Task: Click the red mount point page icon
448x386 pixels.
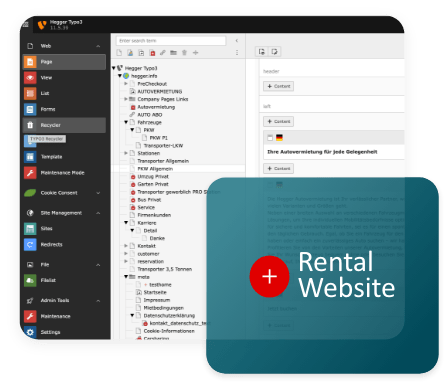Action: (x=152, y=53)
